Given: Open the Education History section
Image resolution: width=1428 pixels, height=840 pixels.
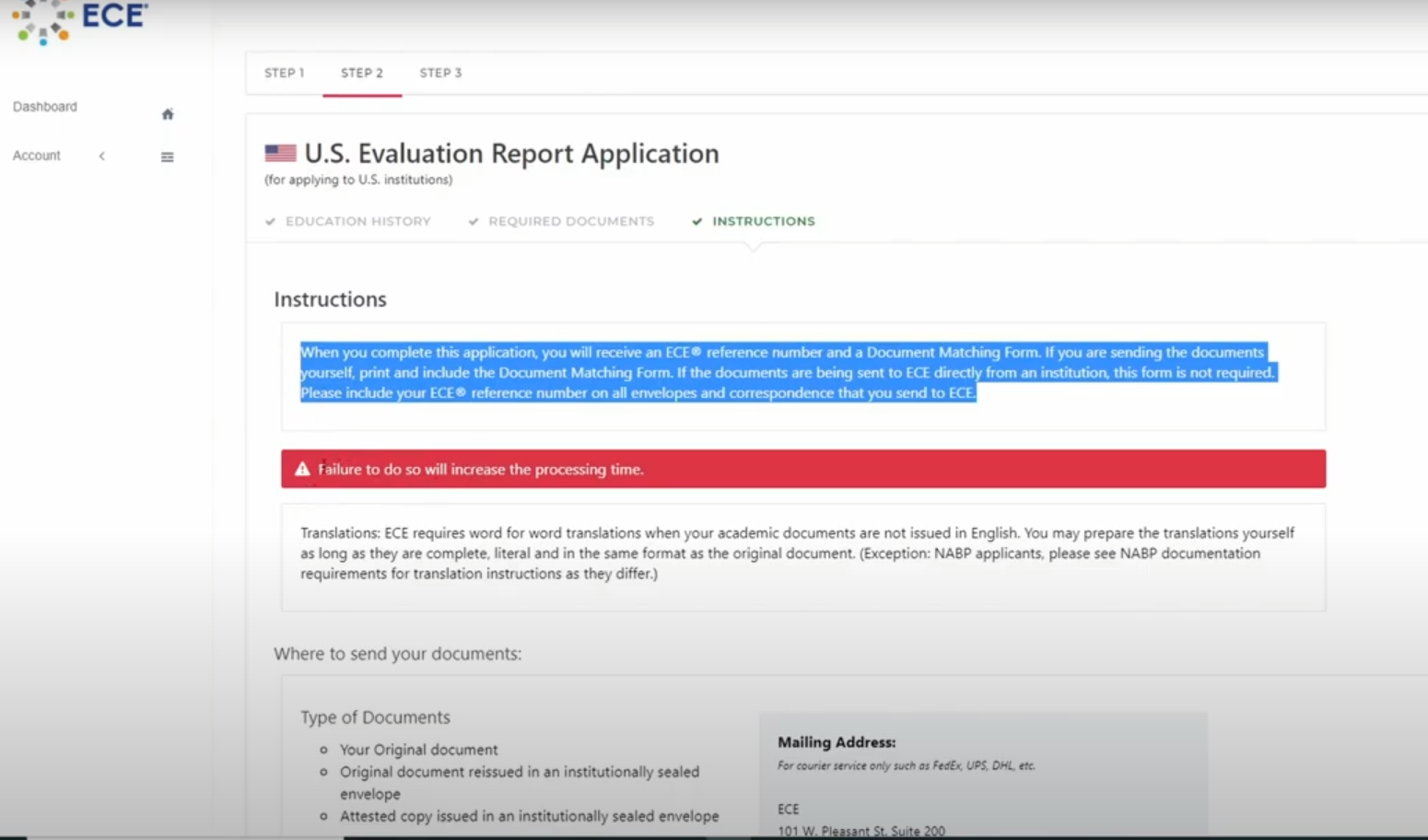Looking at the screenshot, I should (x=358, y=221).
